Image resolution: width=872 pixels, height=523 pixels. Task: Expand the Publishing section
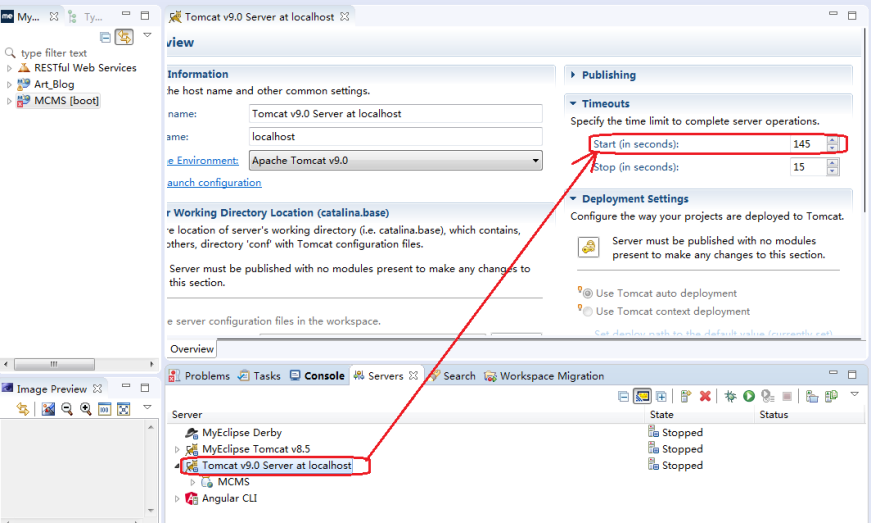[x=573, y=75]
